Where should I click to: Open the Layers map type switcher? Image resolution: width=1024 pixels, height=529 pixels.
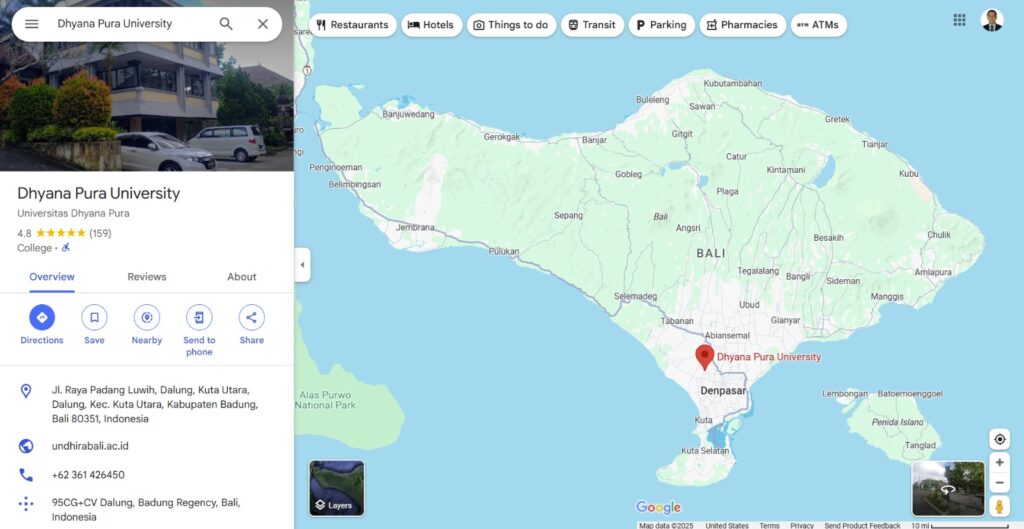coord(337,487)
